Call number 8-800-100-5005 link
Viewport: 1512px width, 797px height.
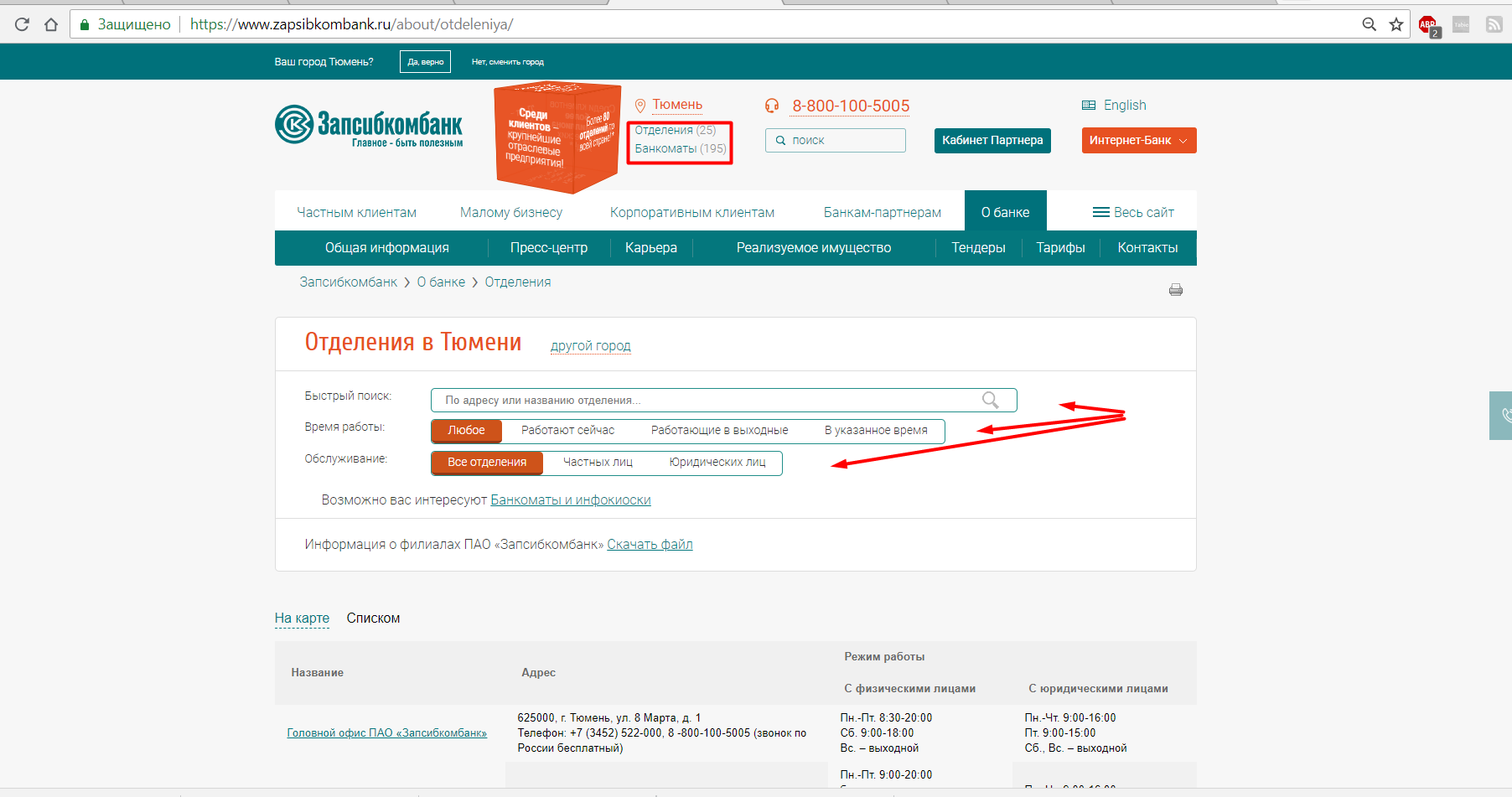[851, 106]
